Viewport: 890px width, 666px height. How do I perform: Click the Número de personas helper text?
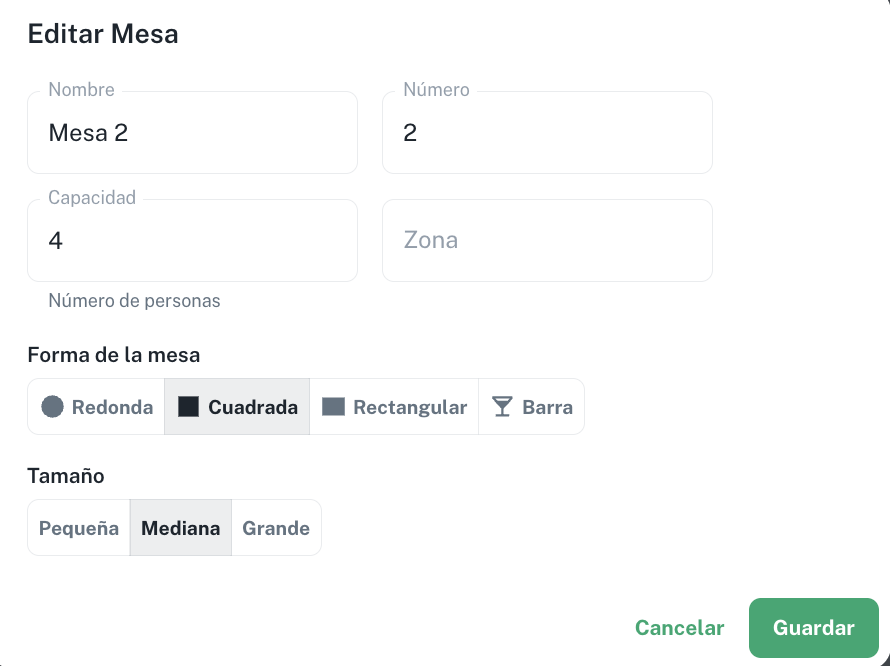[134, 300]
